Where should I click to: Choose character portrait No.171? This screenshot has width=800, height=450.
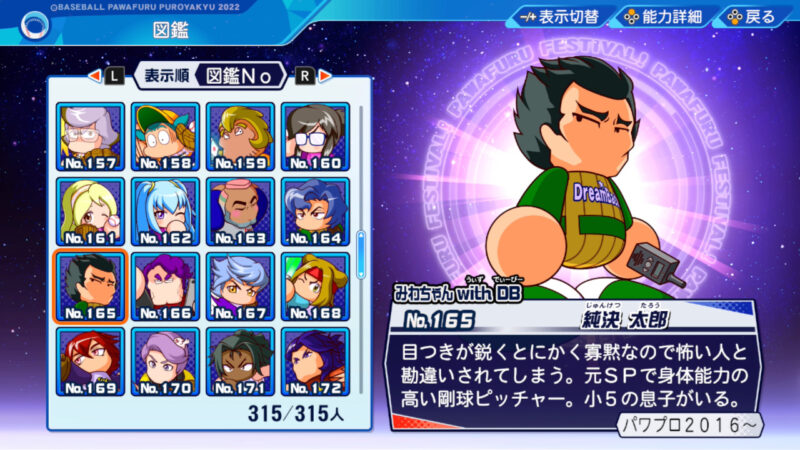click(240, 362)
